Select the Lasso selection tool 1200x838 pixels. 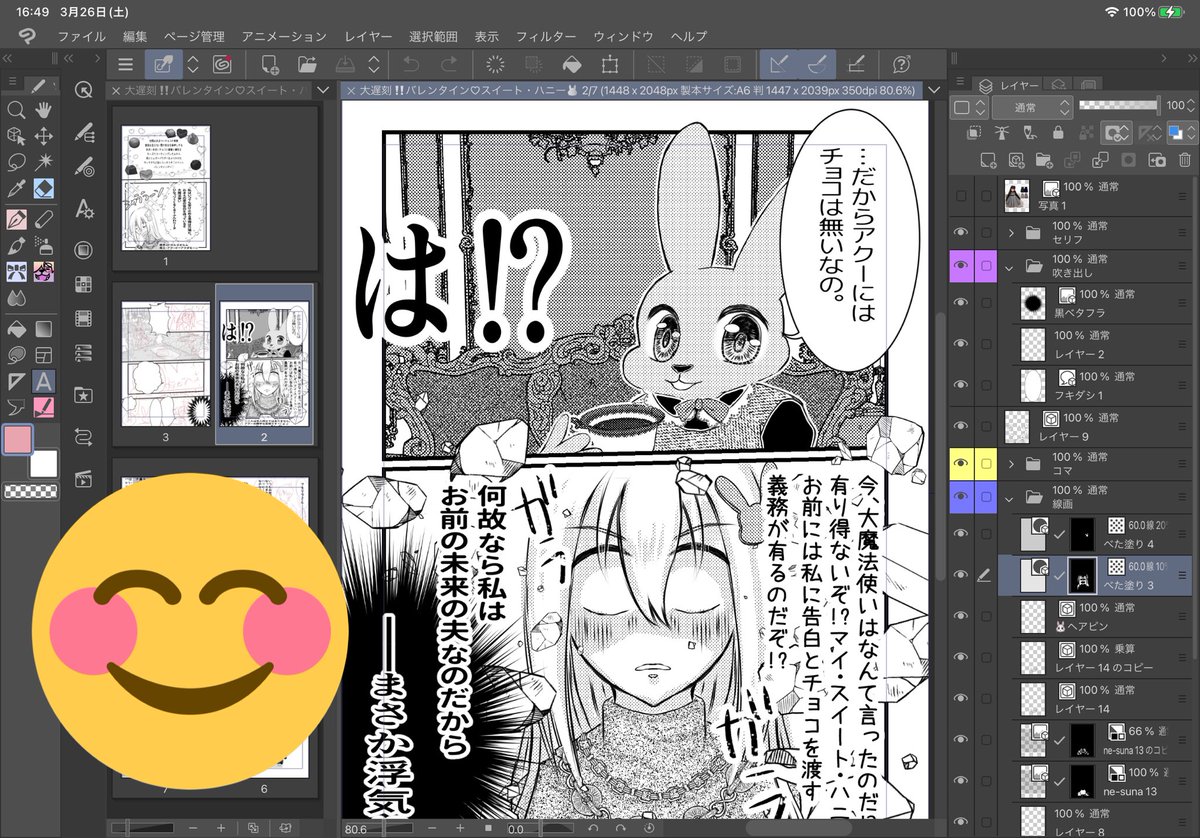[16, 162]
